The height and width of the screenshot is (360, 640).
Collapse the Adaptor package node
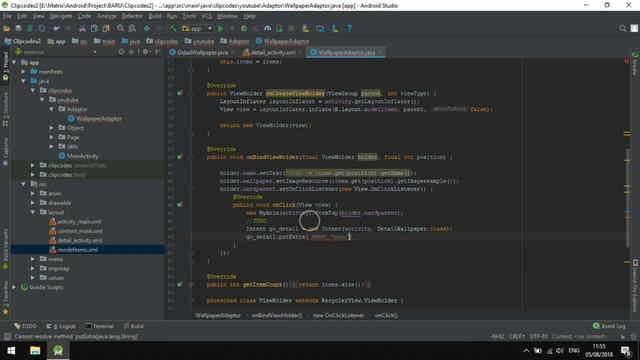[x=51, y=109]
